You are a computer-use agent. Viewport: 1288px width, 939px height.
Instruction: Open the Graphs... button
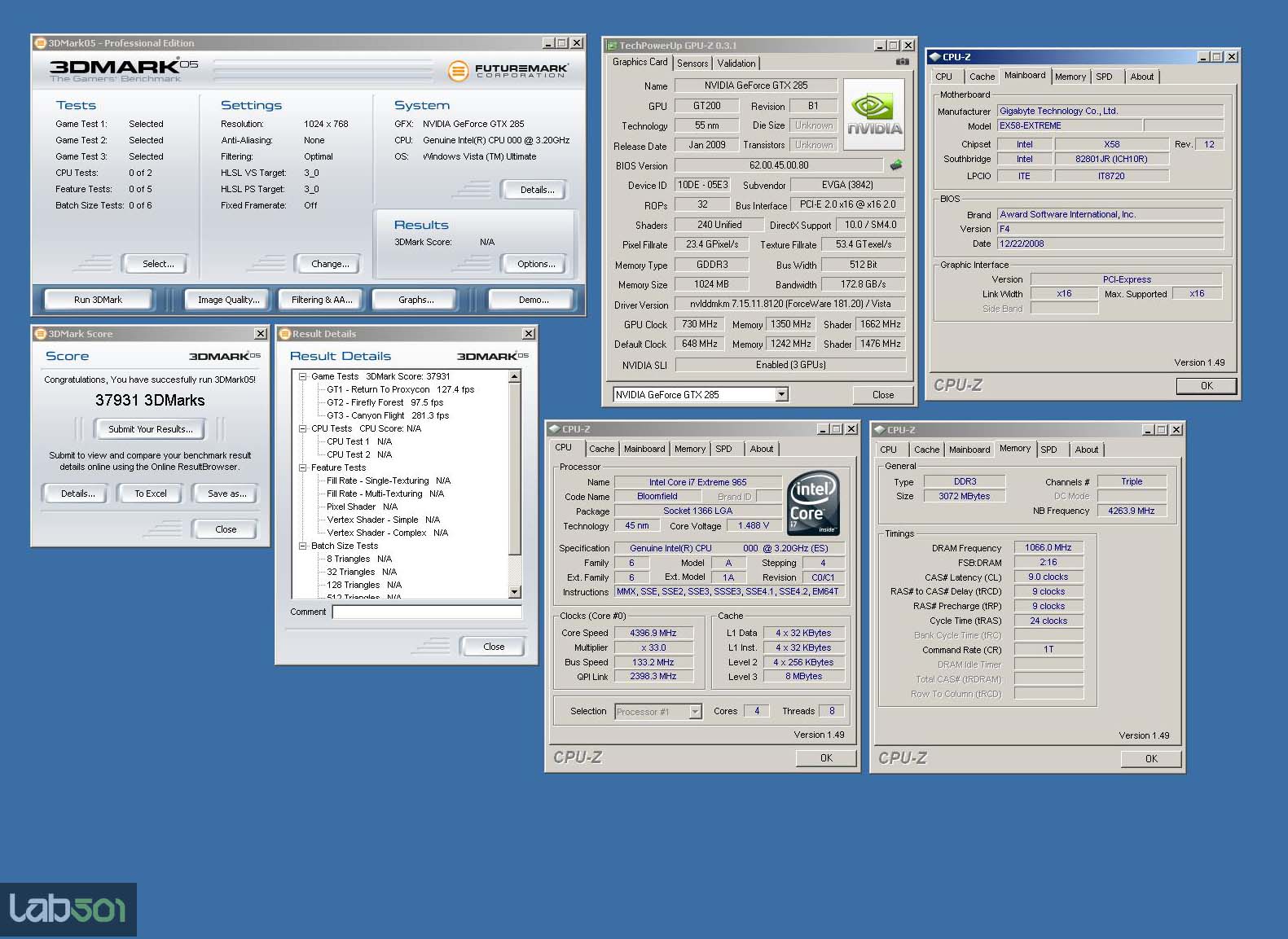click(416, 300)
